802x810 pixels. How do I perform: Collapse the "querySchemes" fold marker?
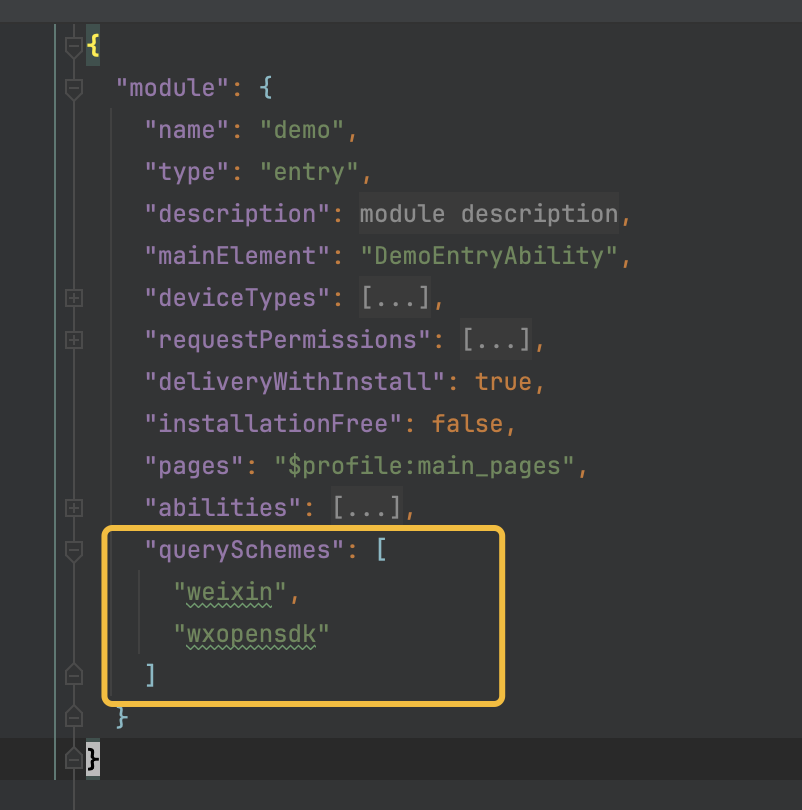tap(74, 551)
